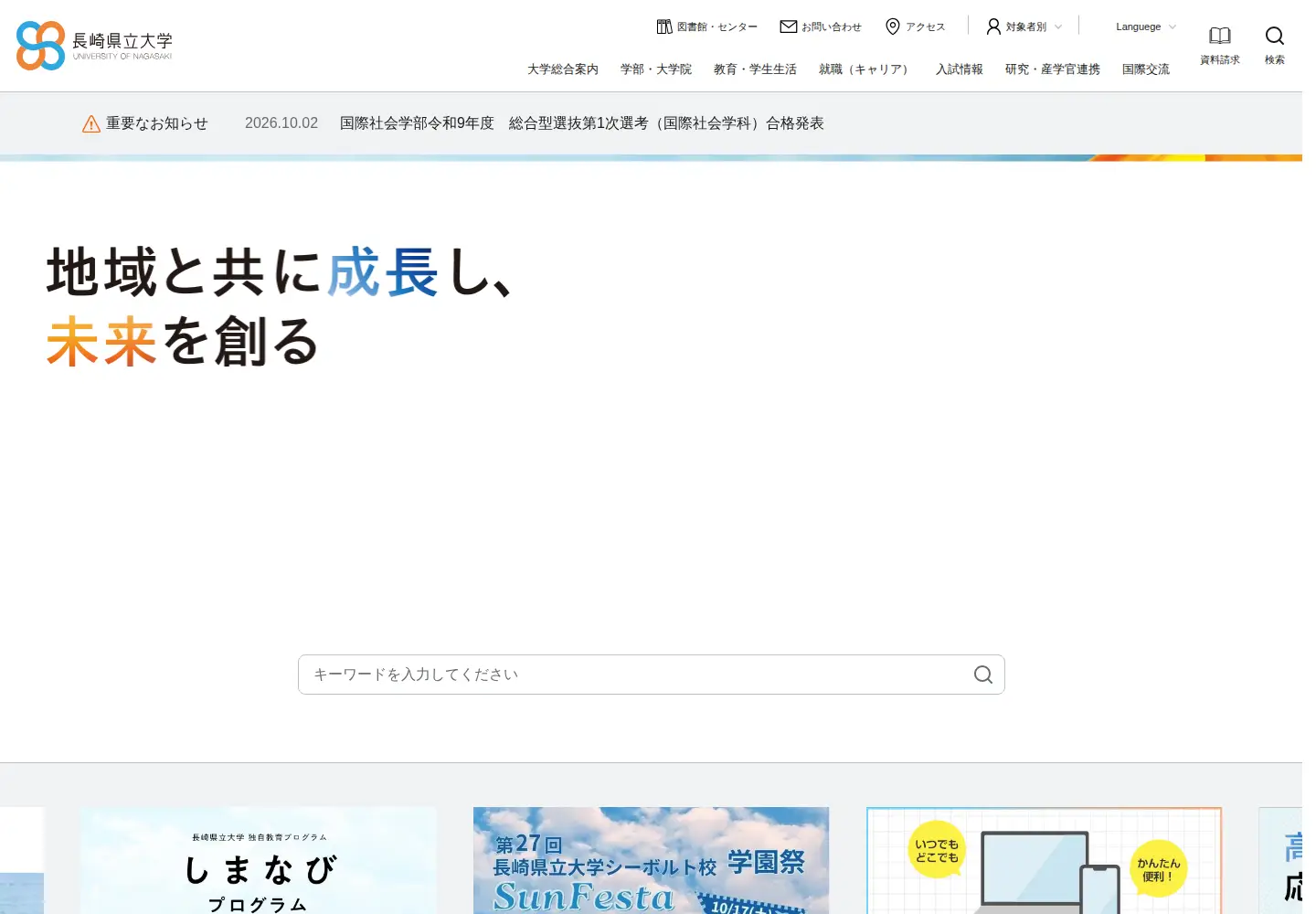Open the 研究・産学官連携 menu
The height and width of the screenshot is (914, 1316).
click(x=1053, y=69)
